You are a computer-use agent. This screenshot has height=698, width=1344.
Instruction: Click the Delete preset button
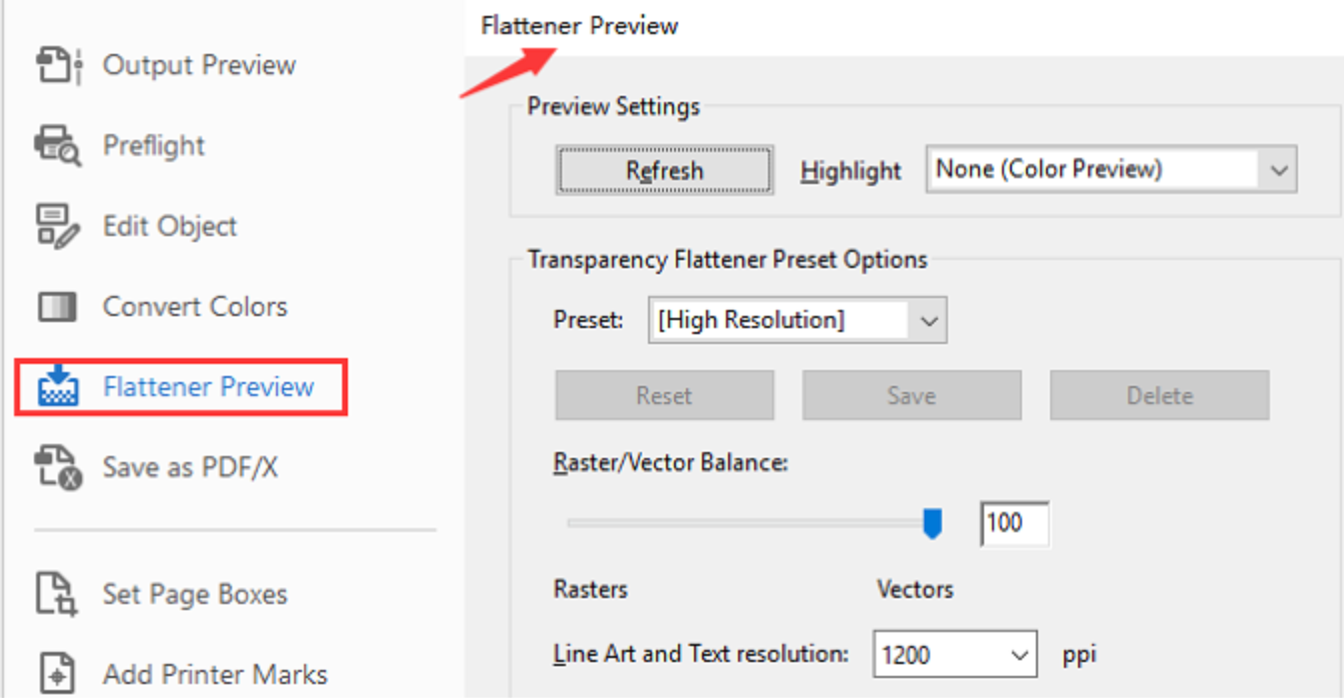(1159, 395)
